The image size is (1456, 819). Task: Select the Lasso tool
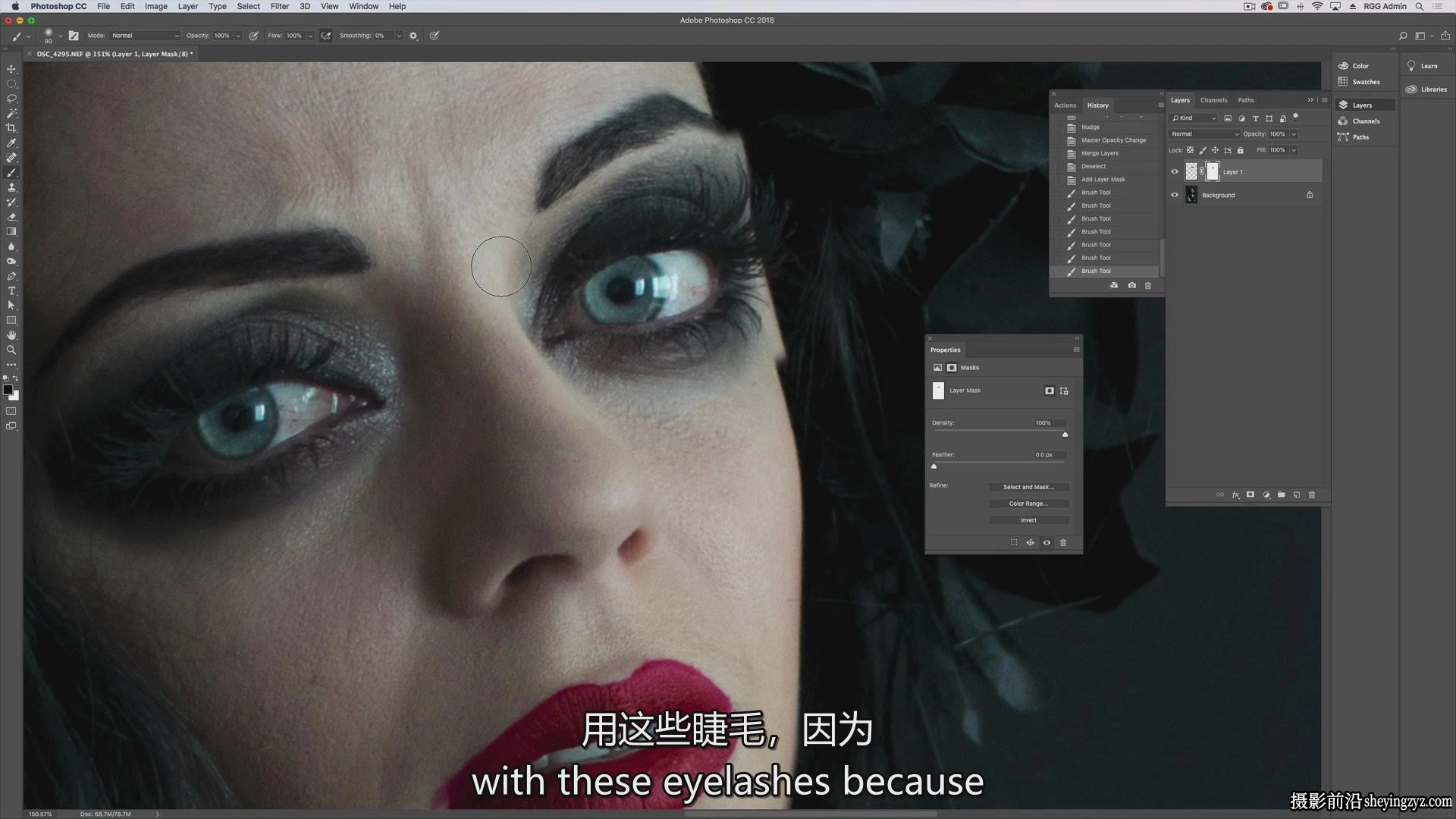click(x=11, y=99)
